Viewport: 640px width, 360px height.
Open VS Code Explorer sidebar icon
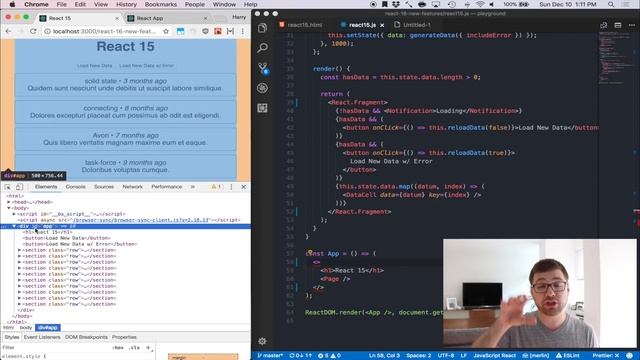(x=262, y=28)
